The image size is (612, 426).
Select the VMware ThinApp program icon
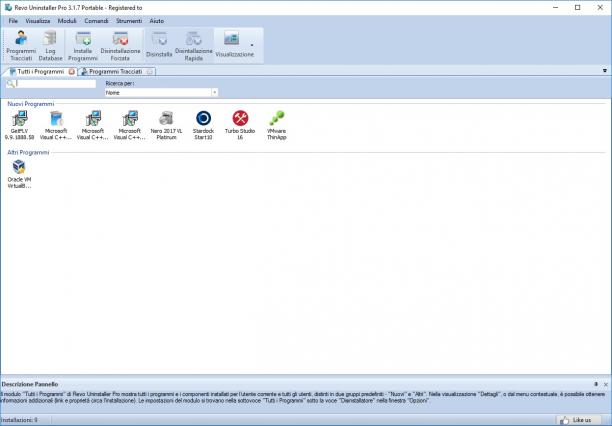(276, 125)
